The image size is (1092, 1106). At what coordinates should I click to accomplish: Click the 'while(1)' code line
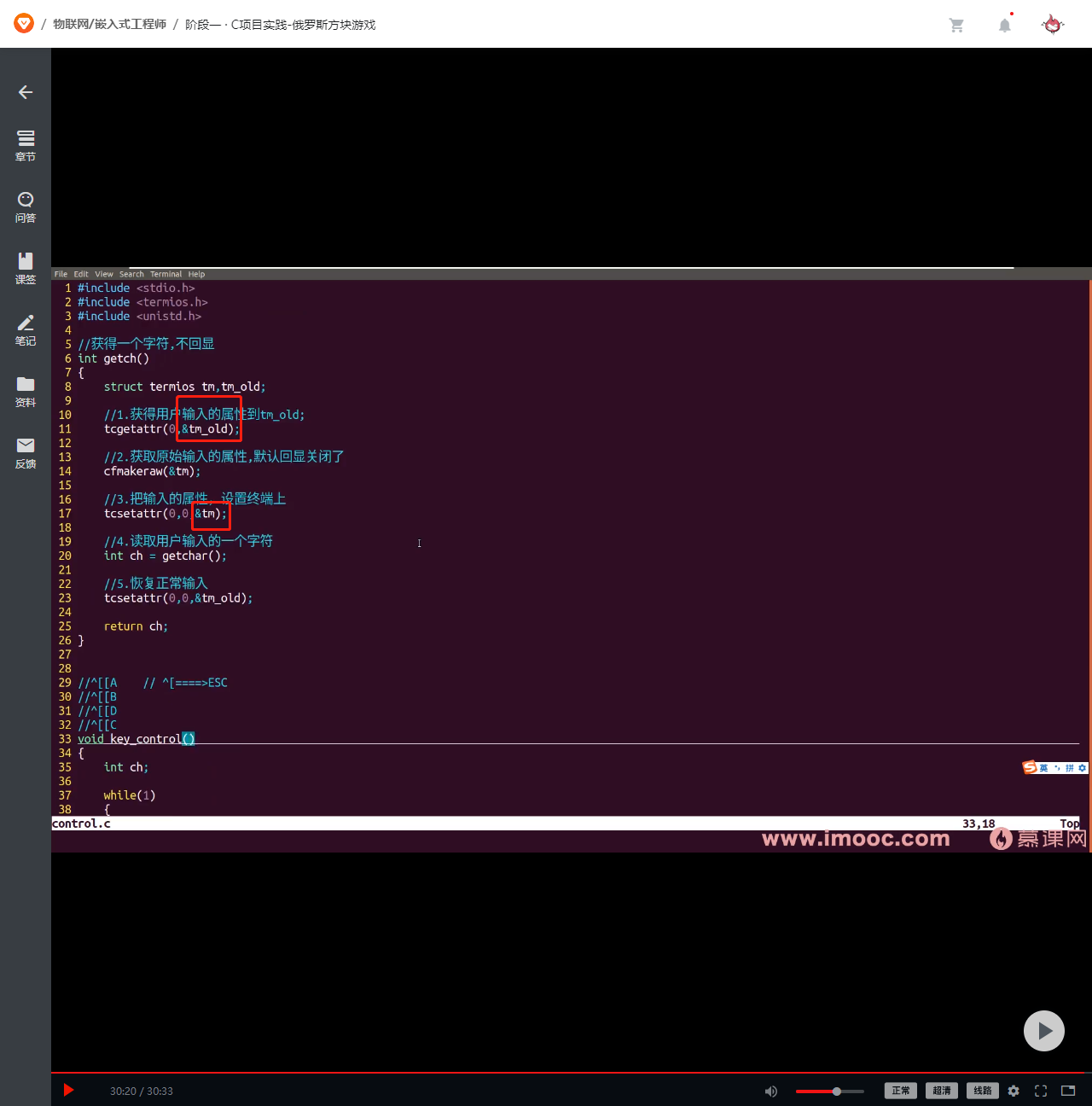pos(130,795)
